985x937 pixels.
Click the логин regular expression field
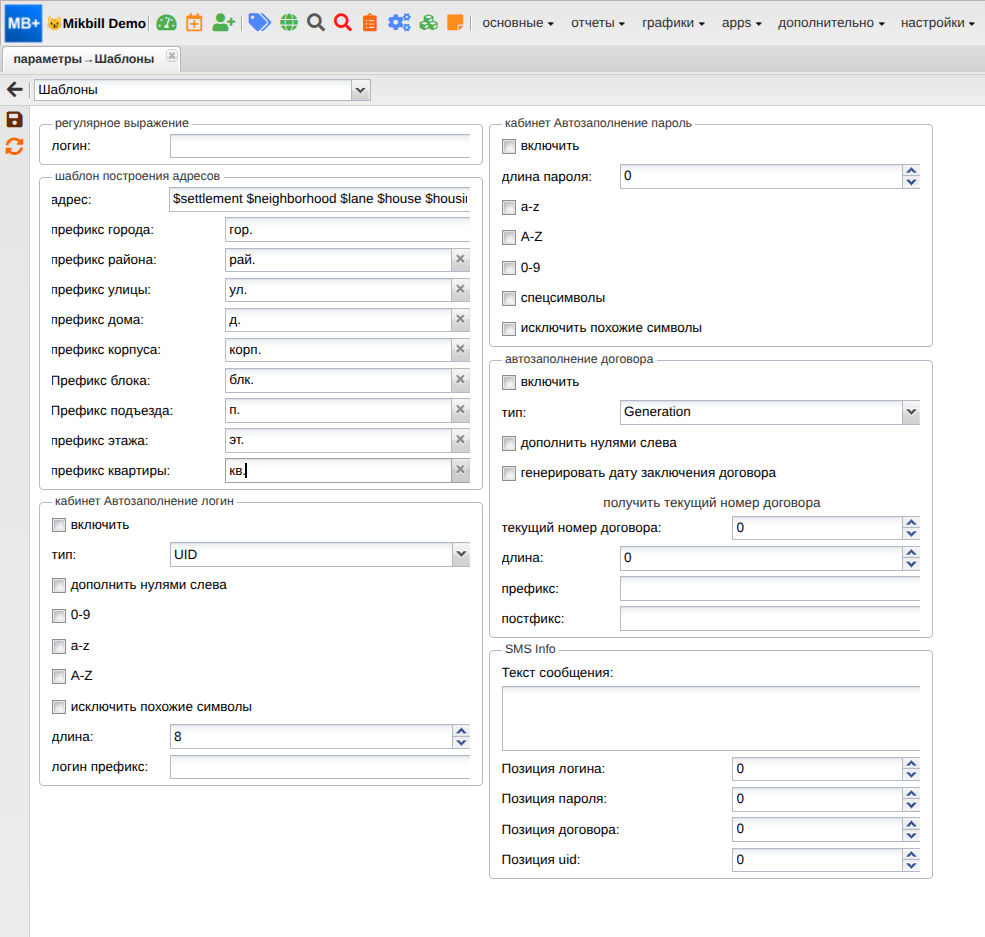[x=320, y=146]
